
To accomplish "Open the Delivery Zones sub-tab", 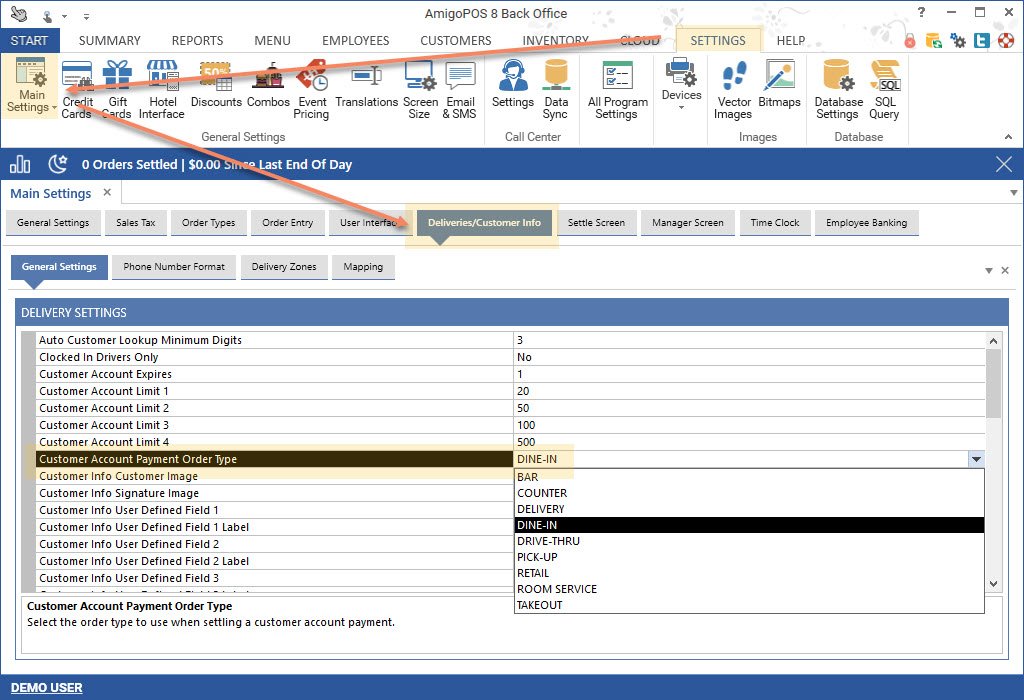I will coord(284,267).
